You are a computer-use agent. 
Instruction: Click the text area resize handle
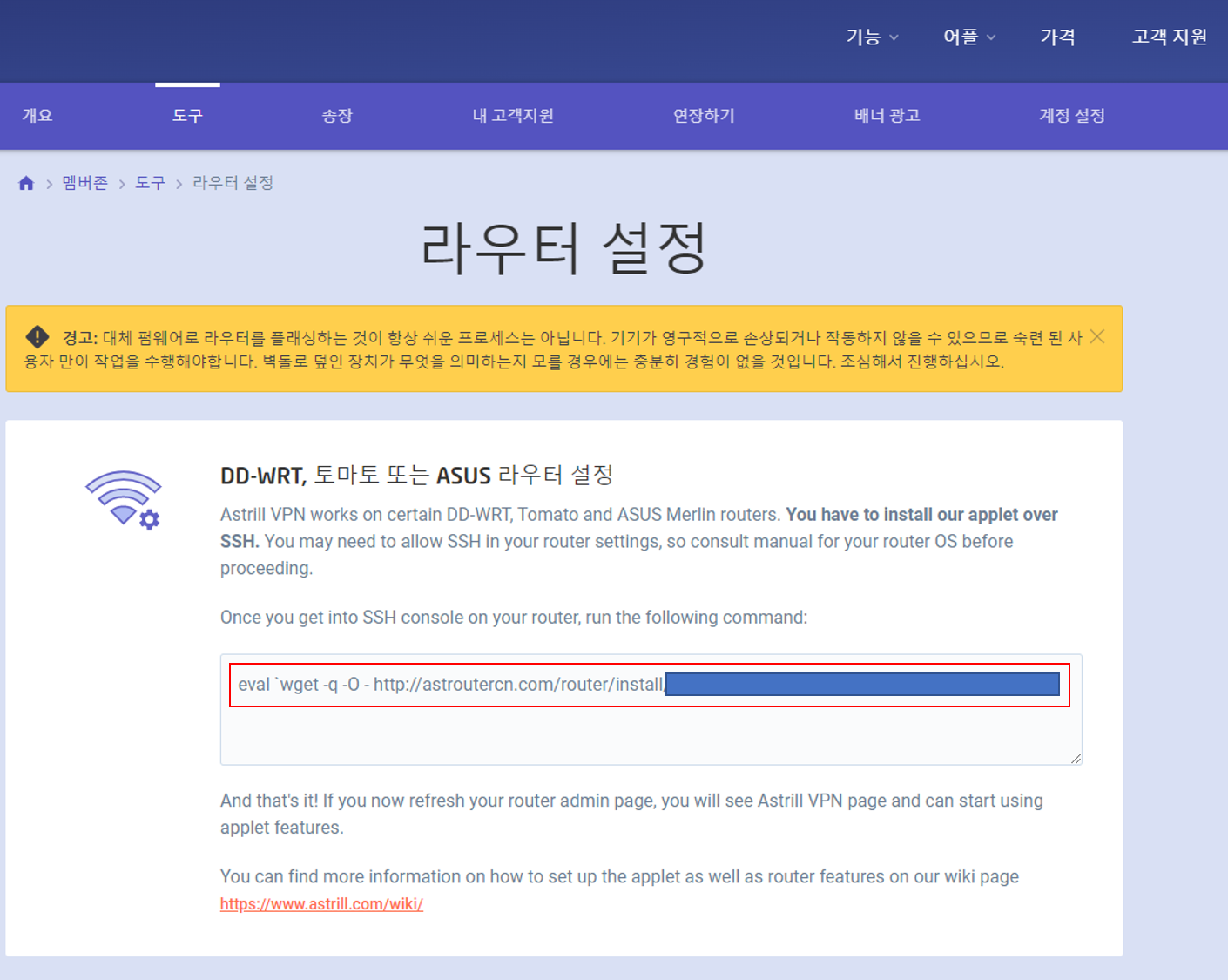[x=1076, y=759]
